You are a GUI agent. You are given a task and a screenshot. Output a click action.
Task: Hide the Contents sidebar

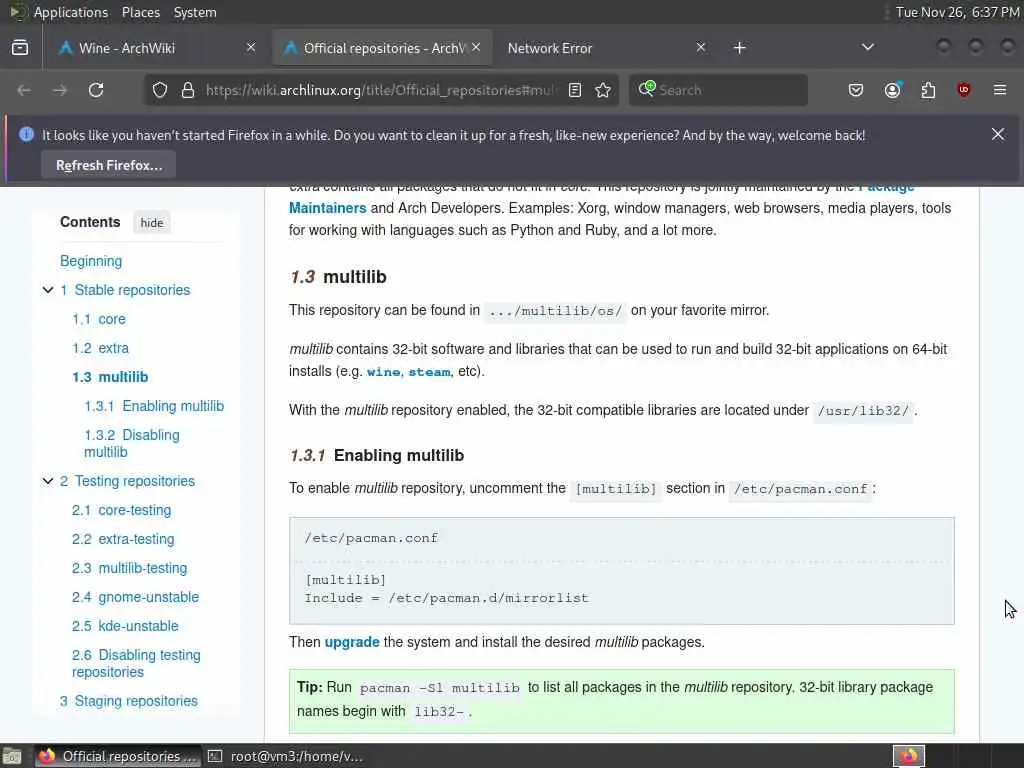[x=152, y=223]
